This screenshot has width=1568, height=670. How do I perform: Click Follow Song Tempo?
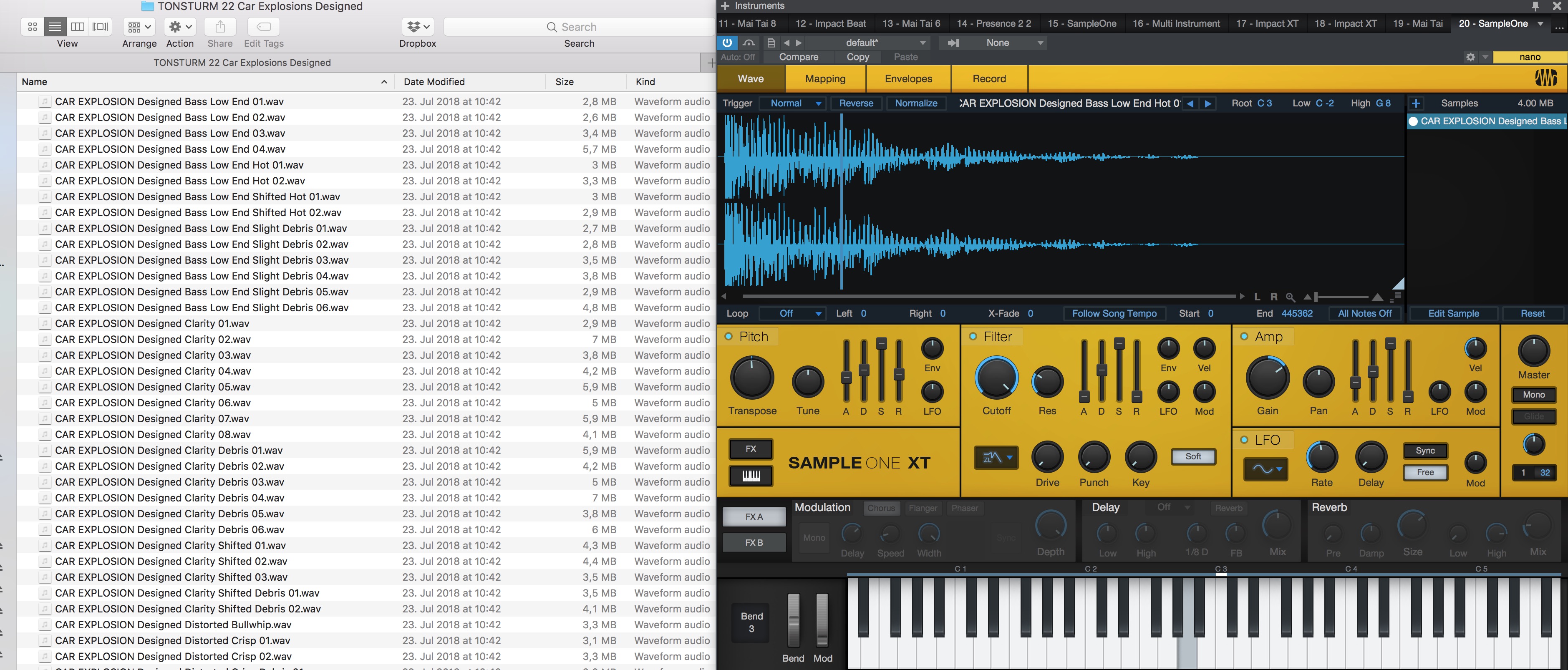(1114, 313)
